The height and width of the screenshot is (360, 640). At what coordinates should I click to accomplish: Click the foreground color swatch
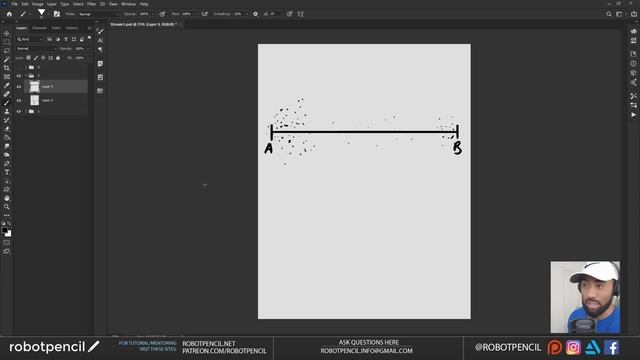point(4,230)
